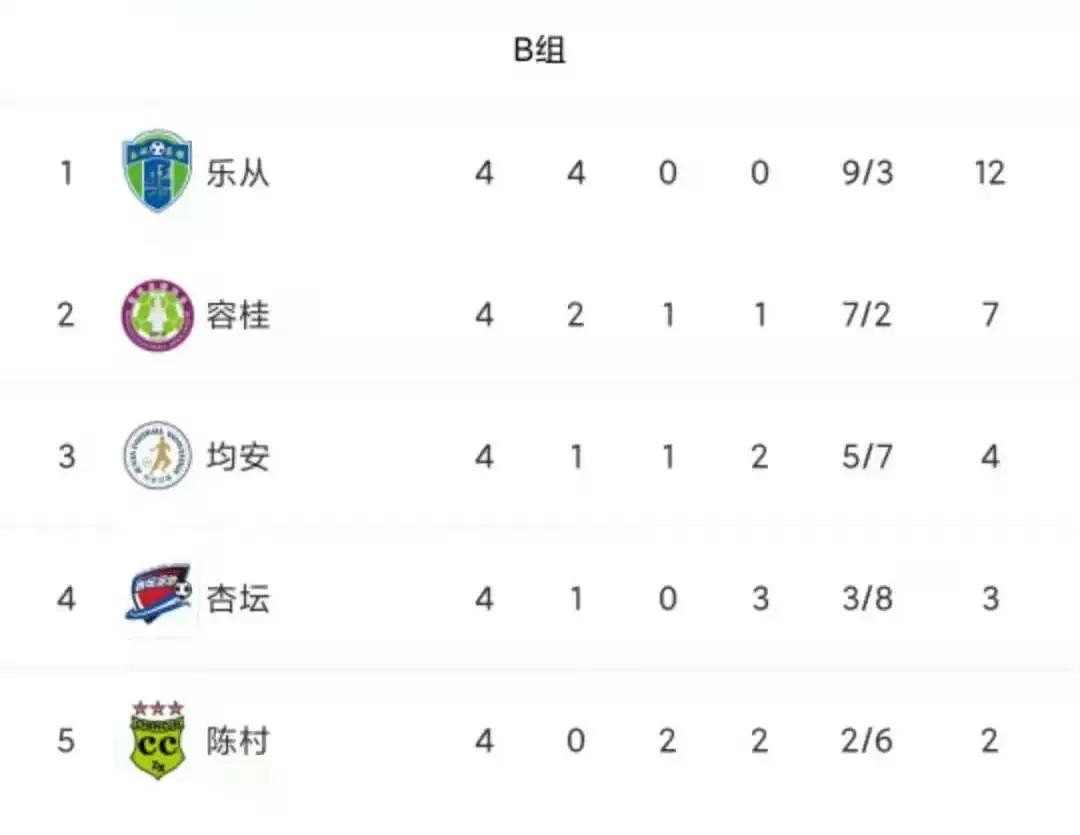Image resolution: width=1080 pixels, height=835 pixels.
Task: Select the 杏坛 team name
Action: click(238, 599)
